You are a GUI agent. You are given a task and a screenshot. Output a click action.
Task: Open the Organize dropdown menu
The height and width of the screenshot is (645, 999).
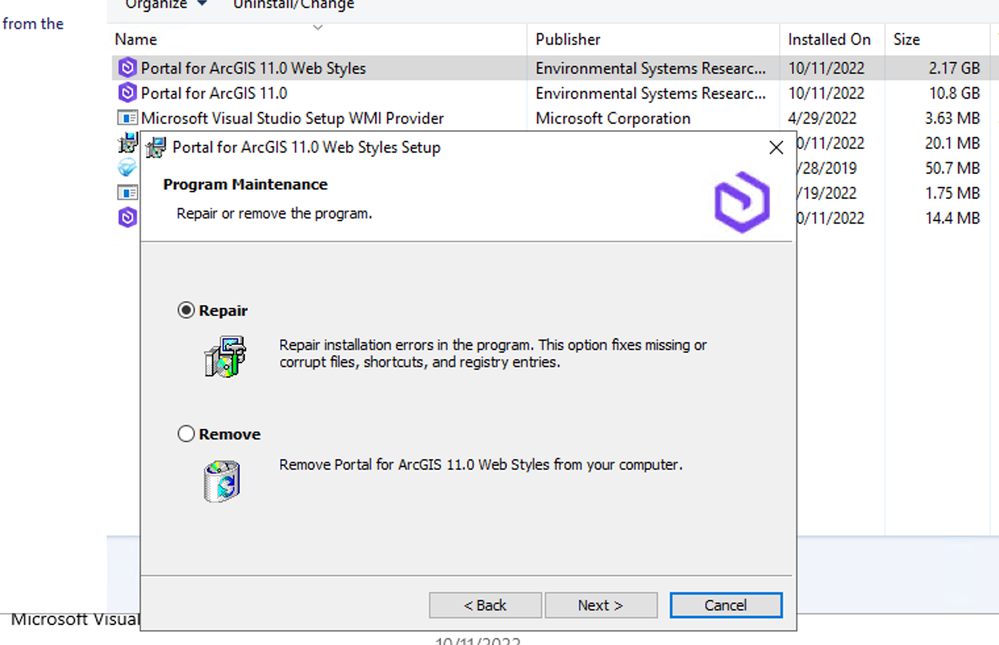point(166,5)
